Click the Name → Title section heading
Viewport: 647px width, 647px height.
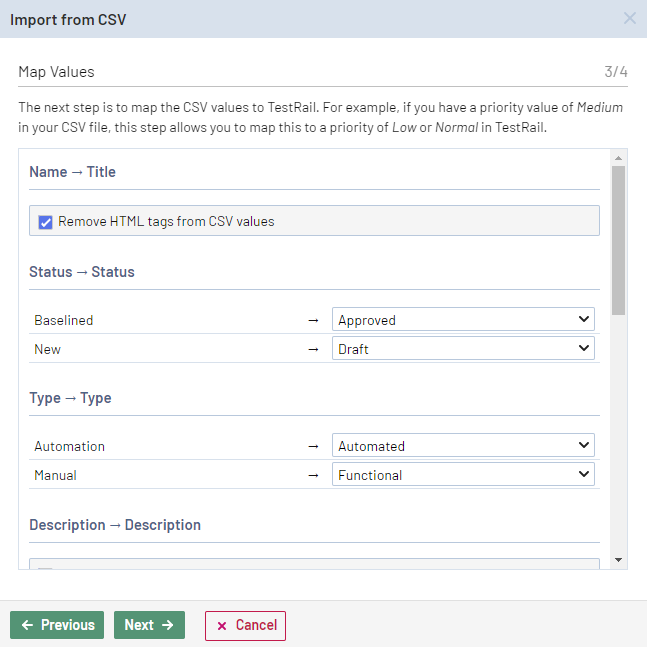pyautogui.click(x=72, y=172)
